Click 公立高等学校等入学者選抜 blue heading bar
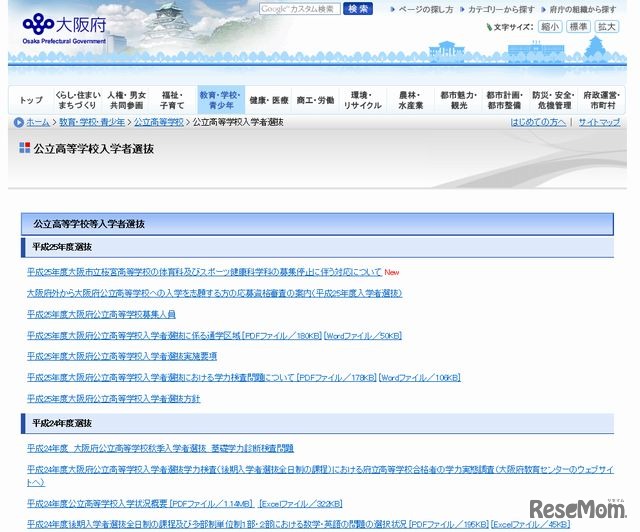Viewport: 640px width, 532px height. coord(317,224)
